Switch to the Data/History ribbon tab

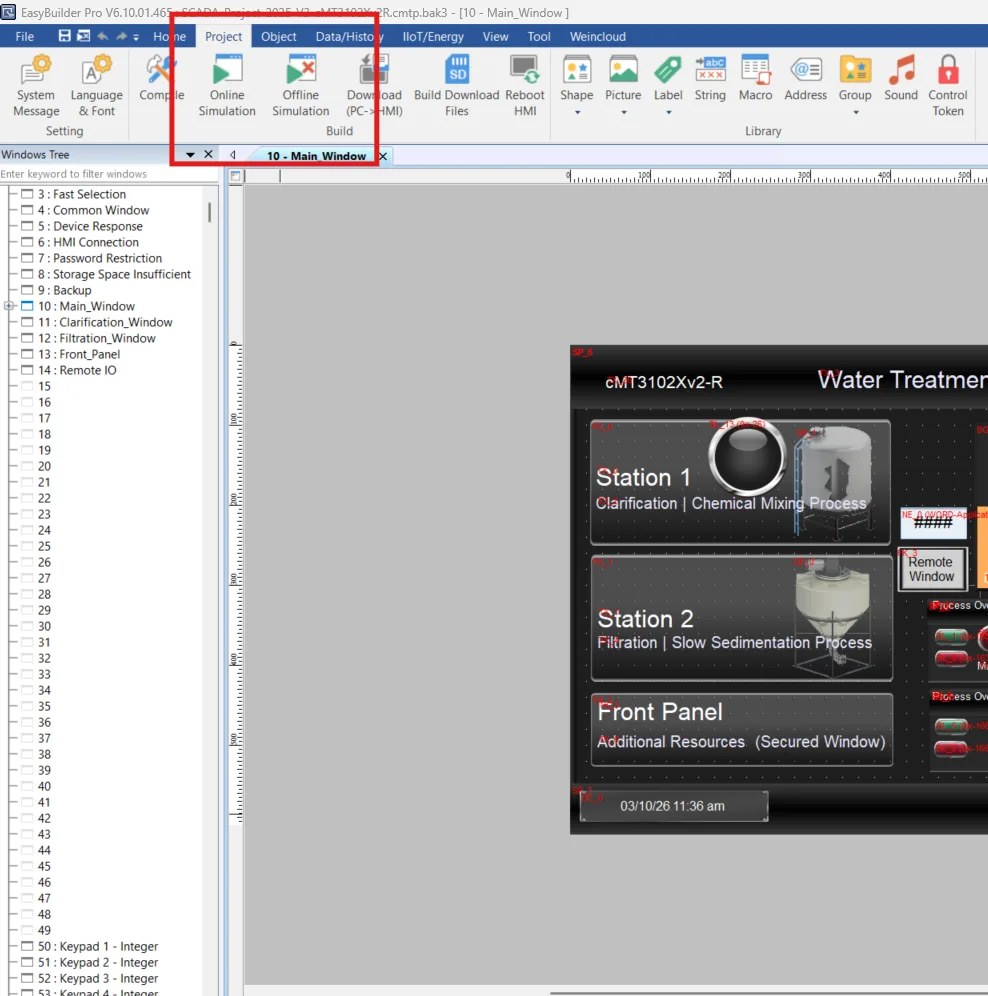coord(349,37)
